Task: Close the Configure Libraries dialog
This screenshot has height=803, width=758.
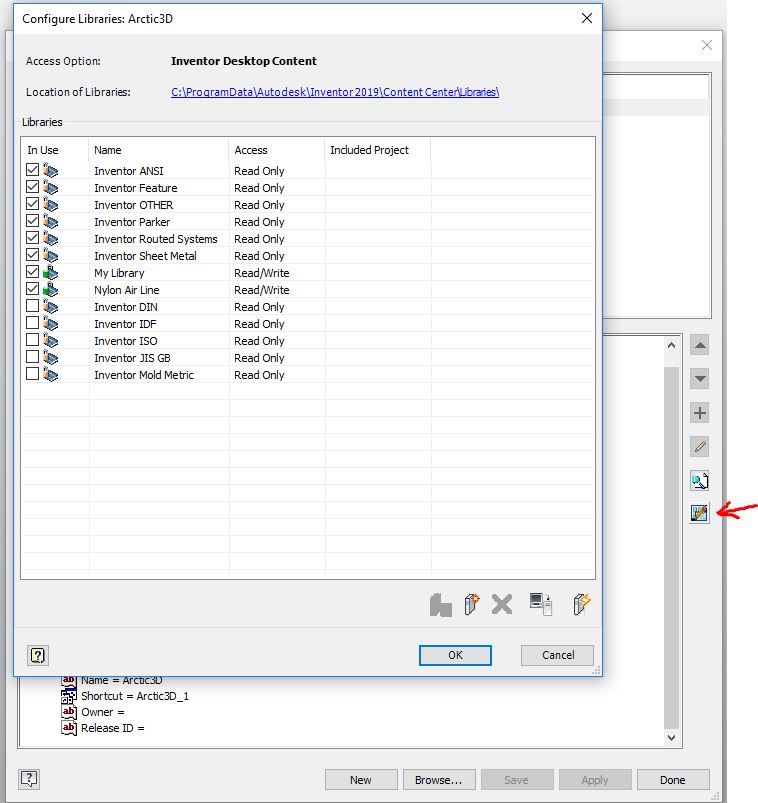Action: tap(587, 18)
